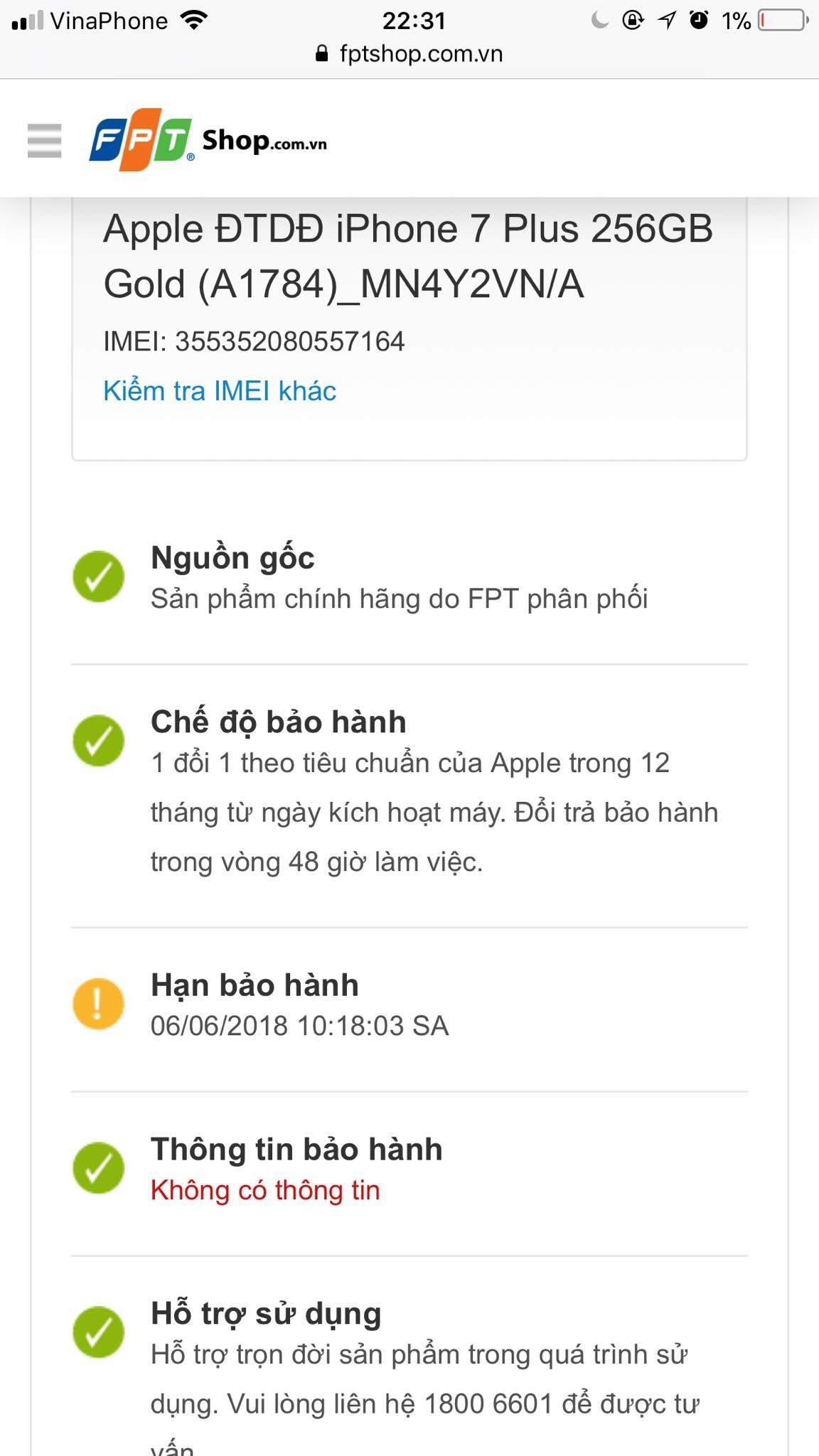Tap the Nguồn gốc heading
Image resolution: width=819 pixels, height=1456 pixels.
[x=232, y=558]
